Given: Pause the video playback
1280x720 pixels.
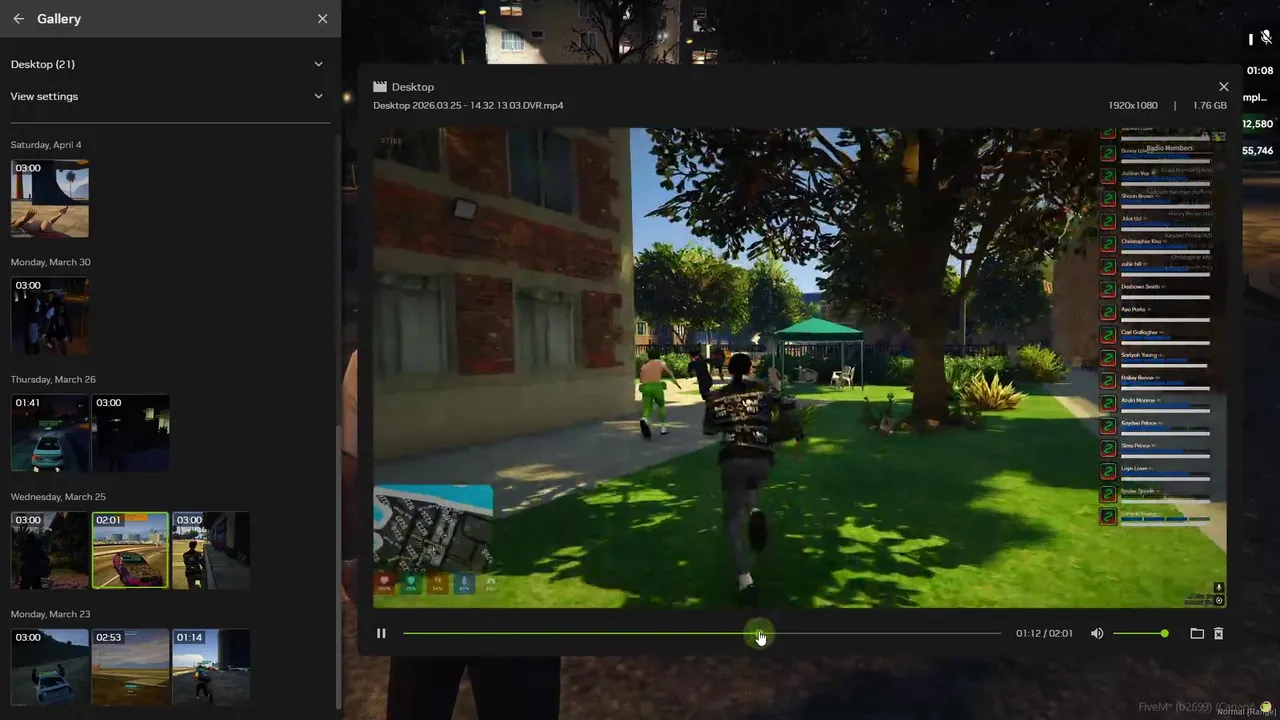Looking at the screenshot, I should 381,633.
